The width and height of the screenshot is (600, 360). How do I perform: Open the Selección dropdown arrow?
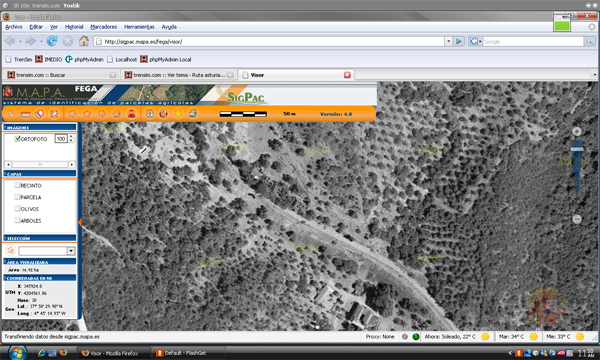(x=71, y=251)
